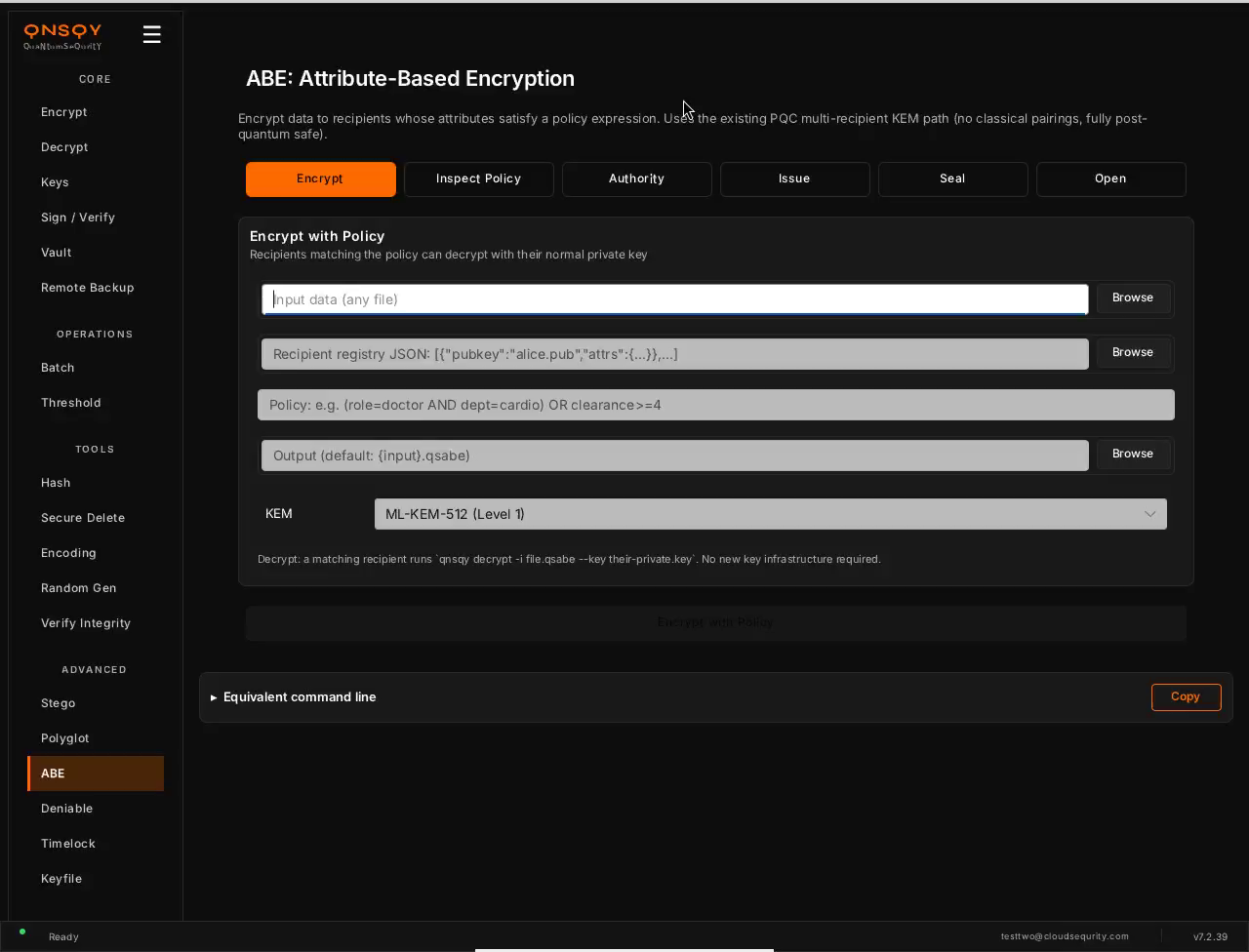The image size is (1249, 952).
Task: Switch to the Inspect Policy tab
Action: click(x=478, y=179)
